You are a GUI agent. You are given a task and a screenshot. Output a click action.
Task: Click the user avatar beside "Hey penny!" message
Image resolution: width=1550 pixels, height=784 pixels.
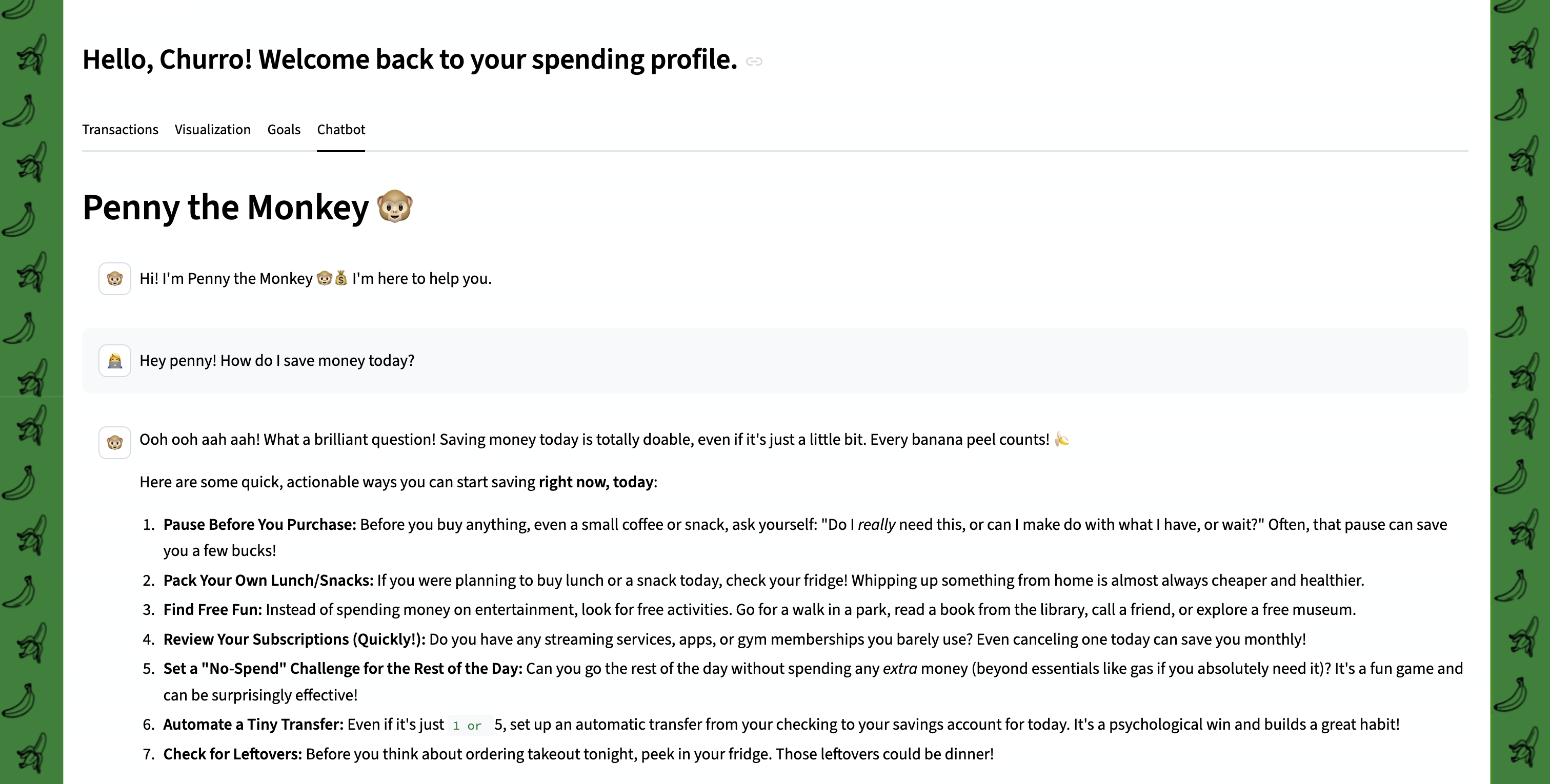click(x=115, y=361)
